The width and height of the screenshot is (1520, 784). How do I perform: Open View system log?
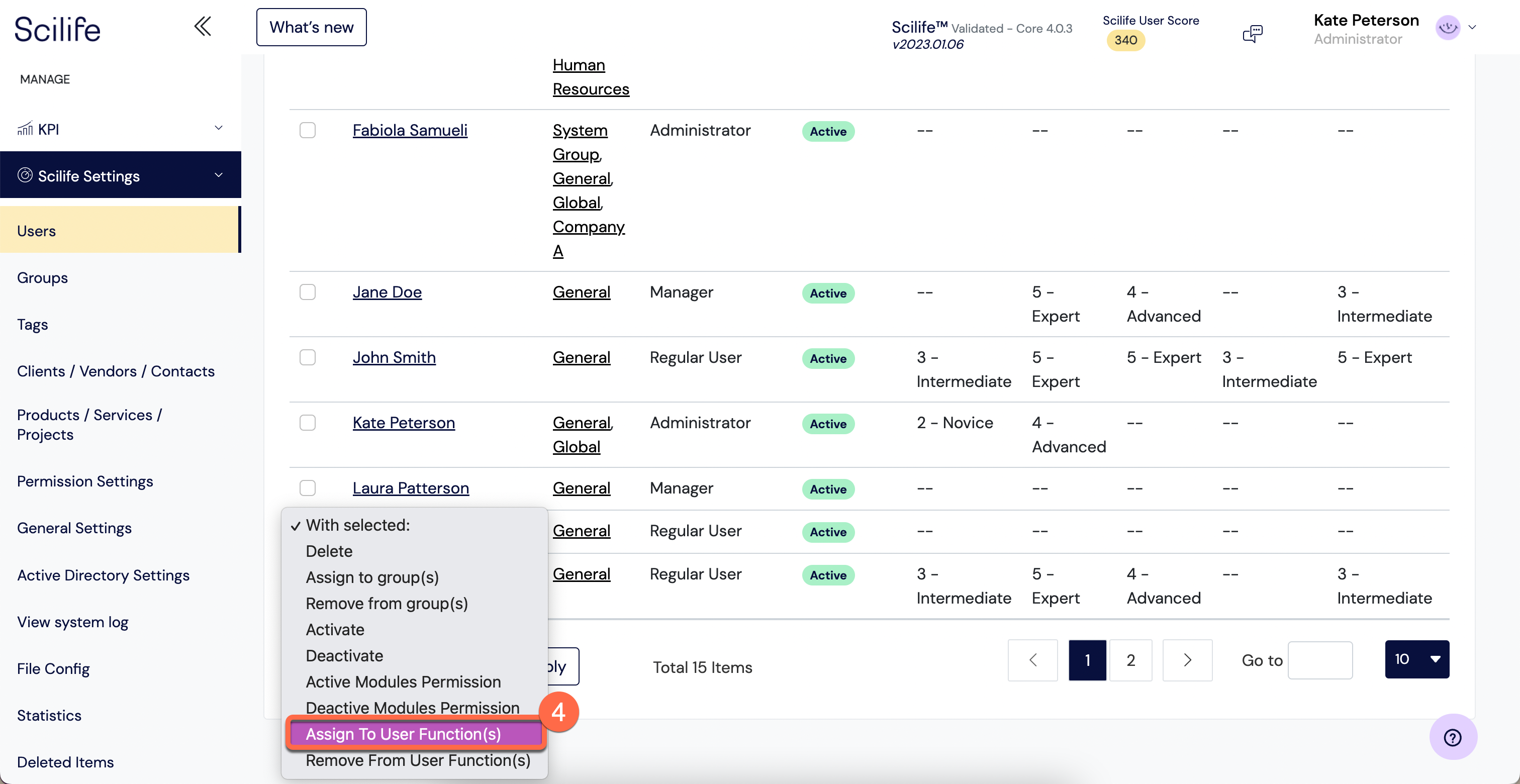(72, 622)
